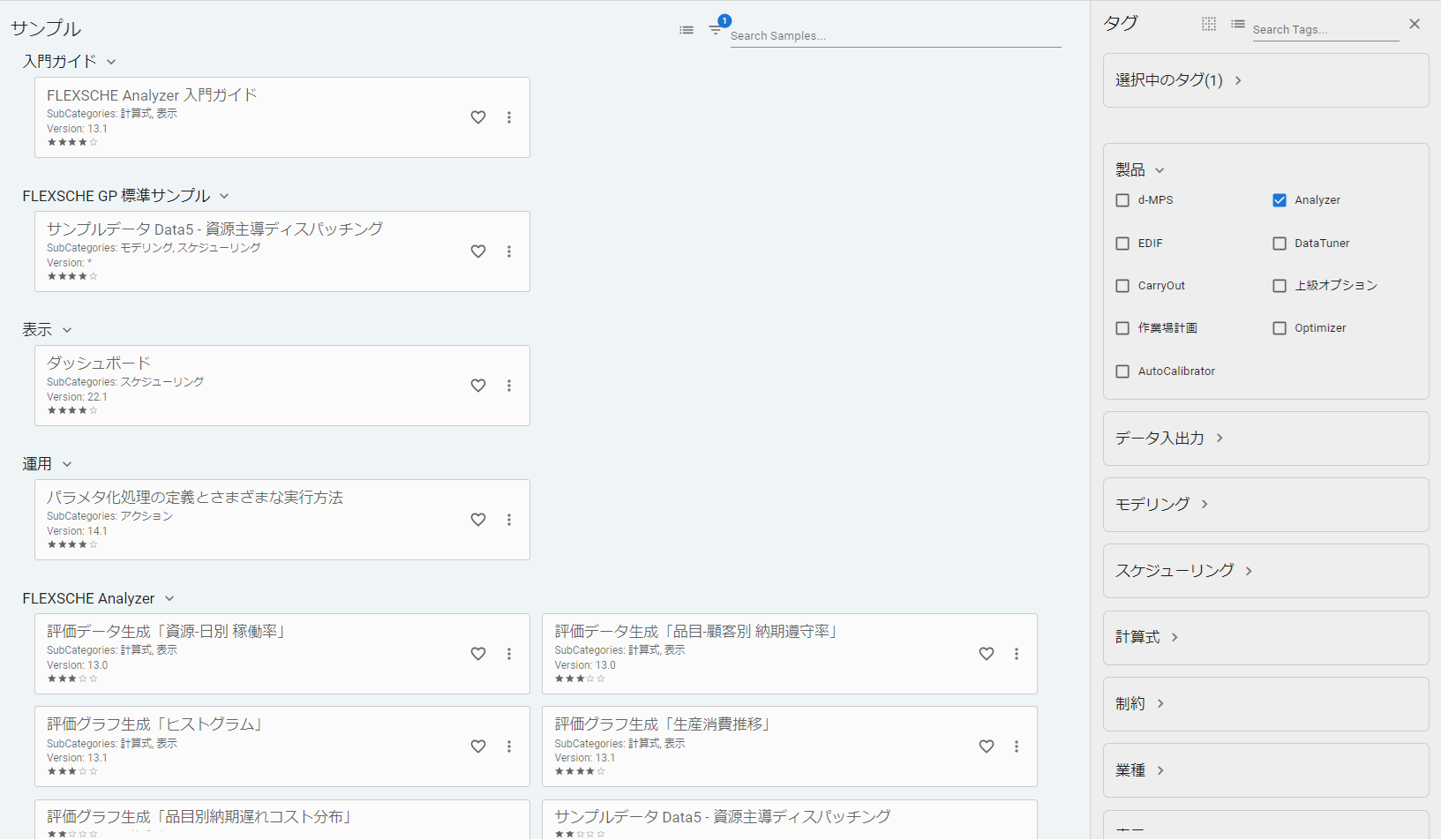Screen dimensions: 1441x840
Task: Collapse the FLEXSCHE GP 標準サンプル section
Action: 224,196
